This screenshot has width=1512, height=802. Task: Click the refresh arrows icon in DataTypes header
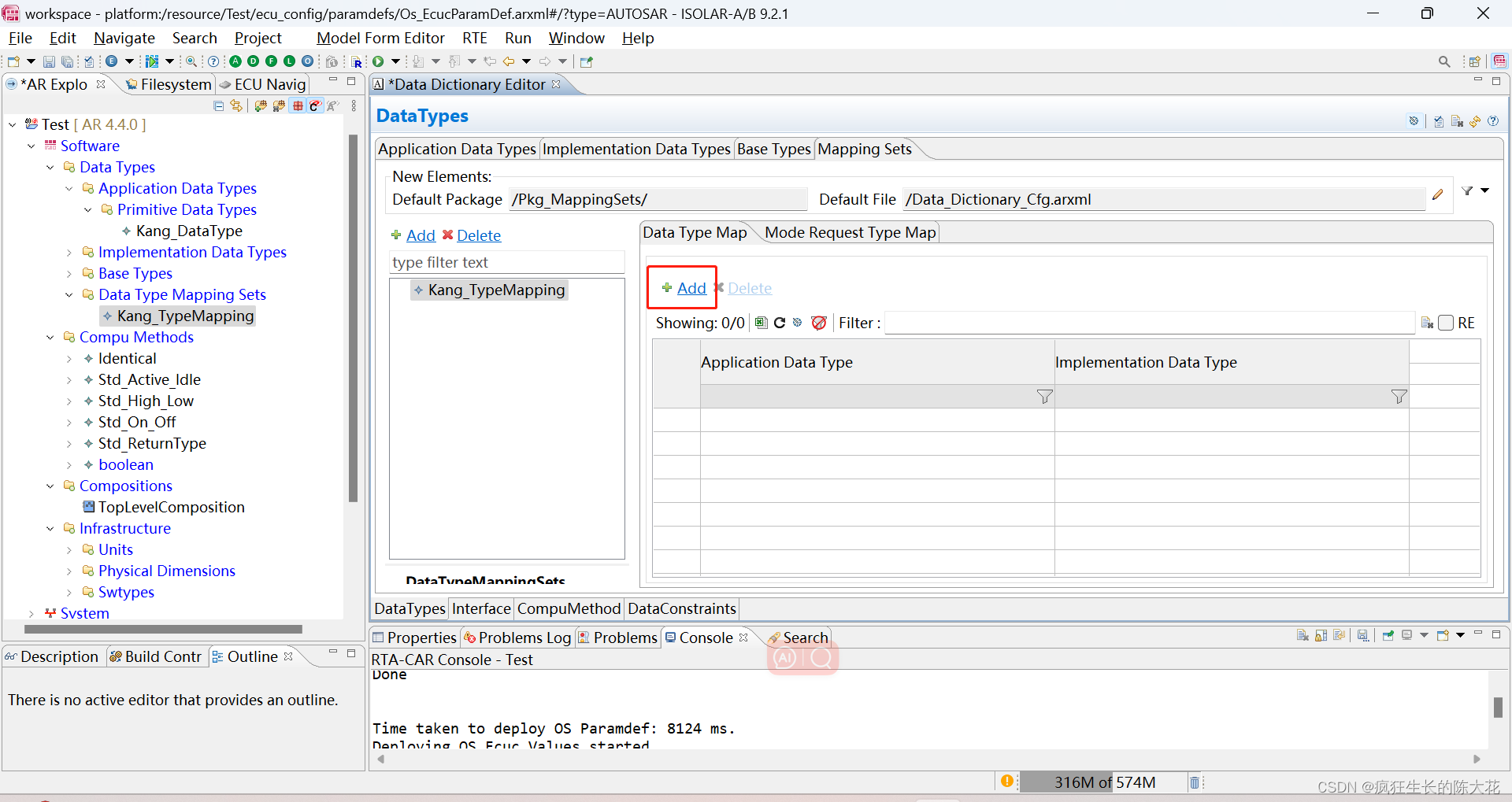[x=1475, y=121]
